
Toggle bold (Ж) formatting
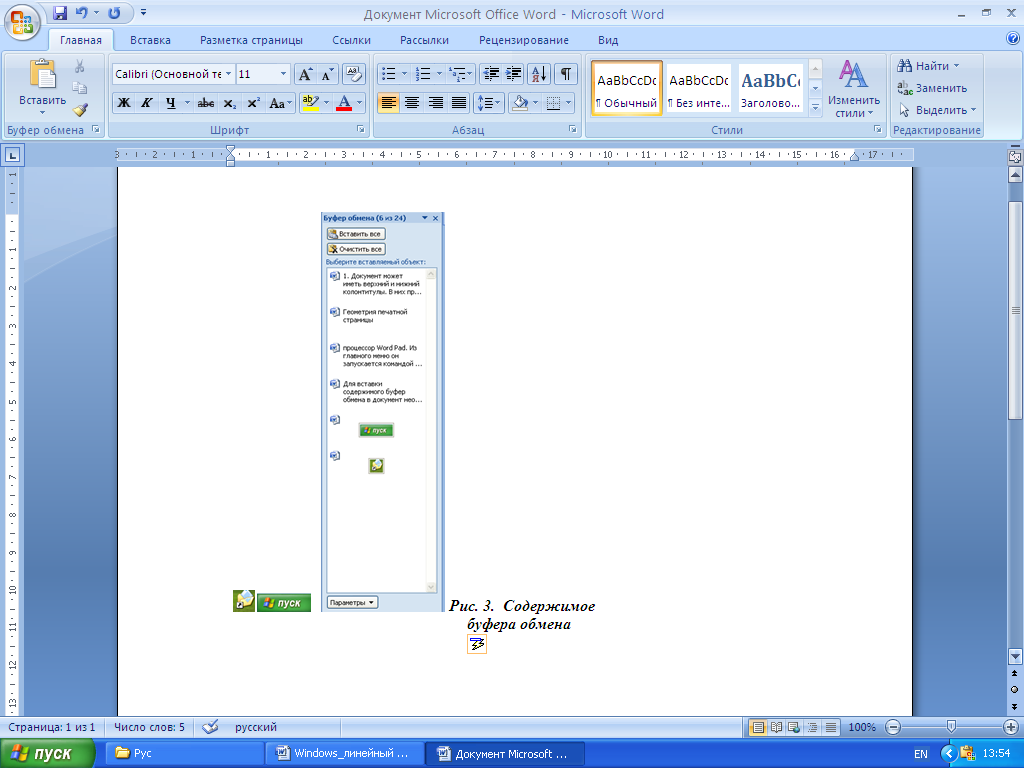tap(124, 103)
